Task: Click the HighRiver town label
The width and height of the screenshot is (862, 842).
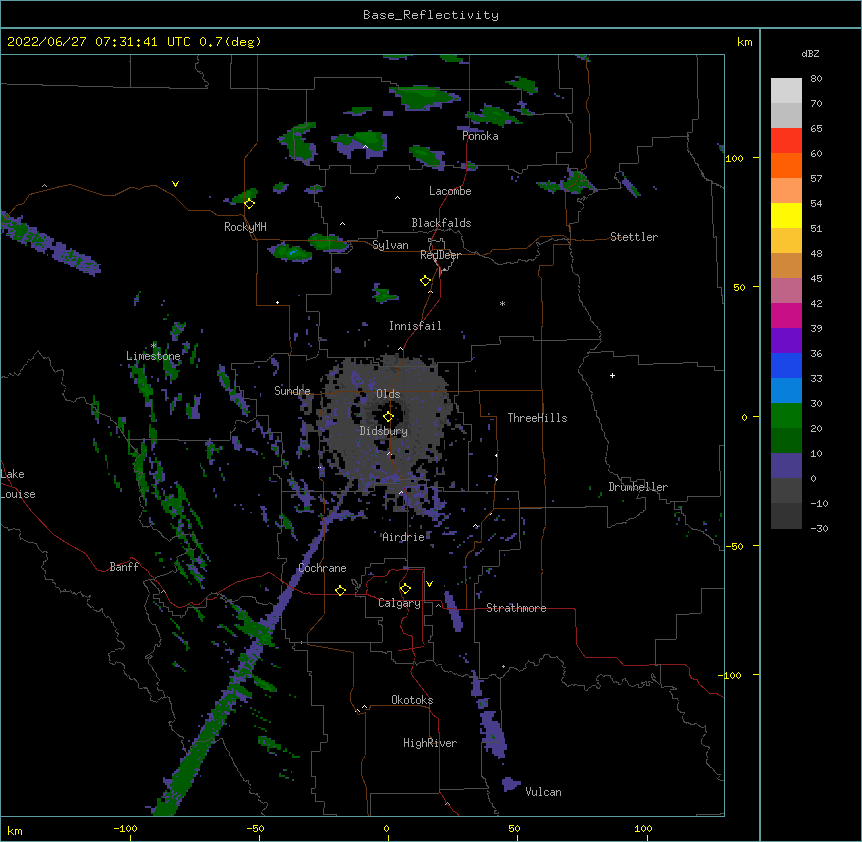Action: [430, 743]
